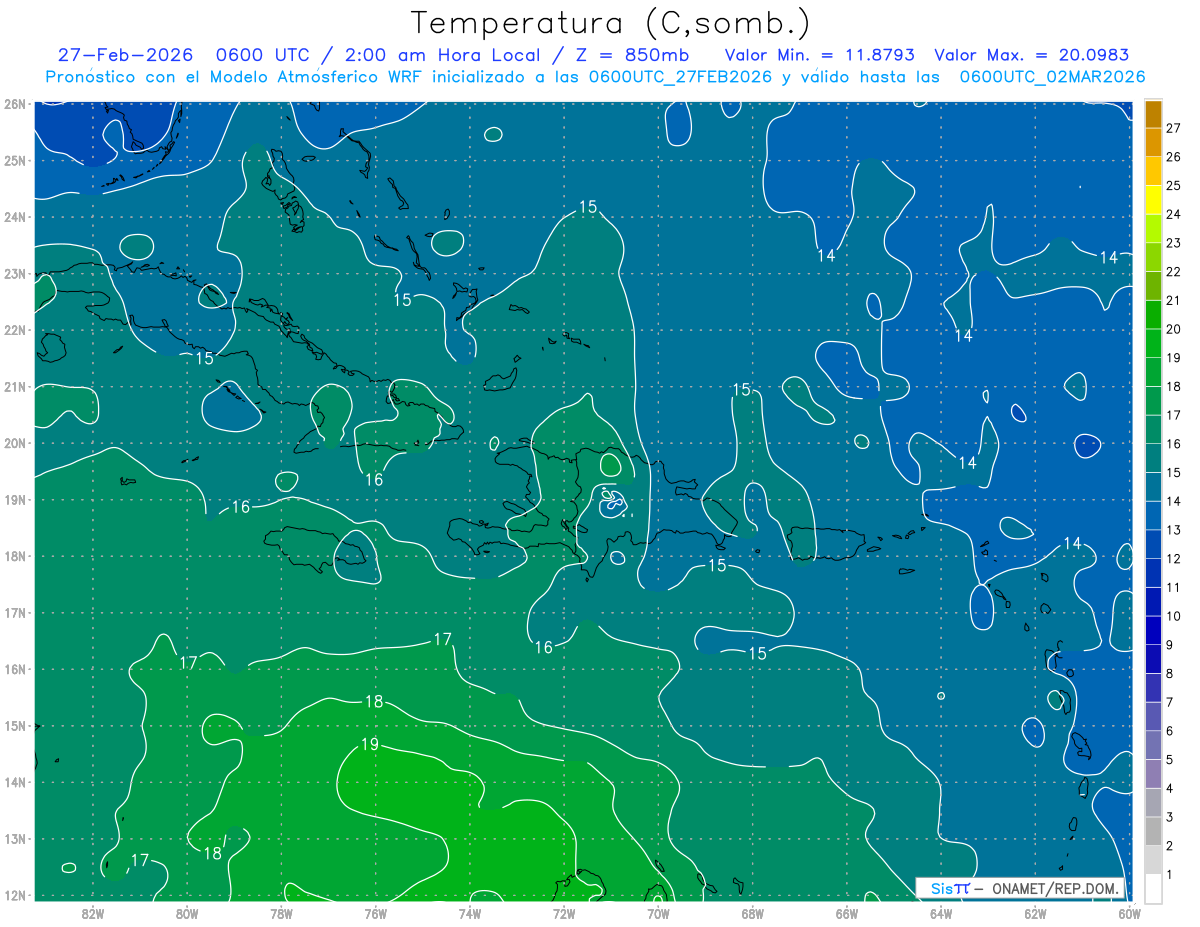Click the '12N' latitude axis label
The height and width of the screenshot is (927, 1200).
click(14, 895)
